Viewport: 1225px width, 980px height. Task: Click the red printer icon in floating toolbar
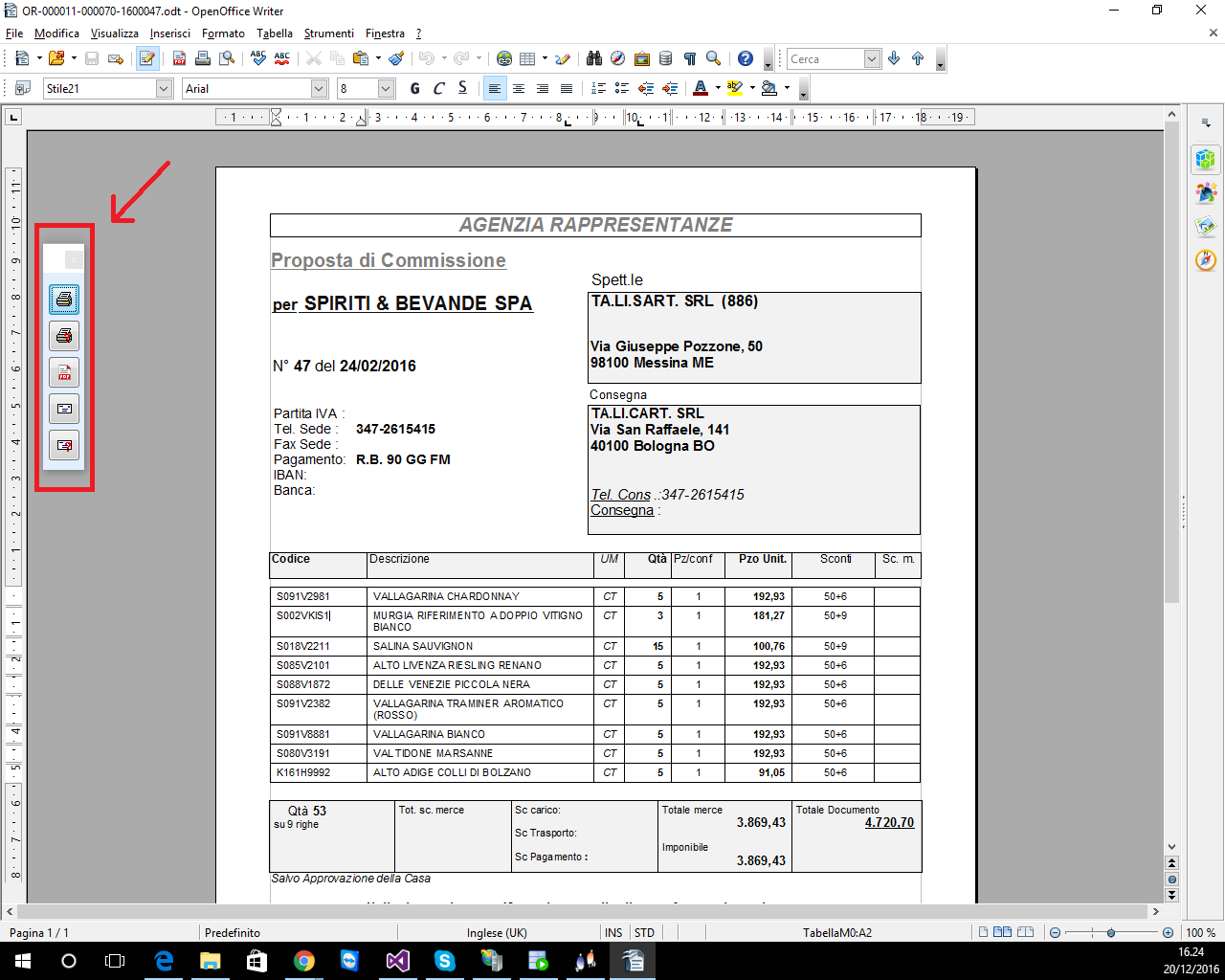click(x=64, y=336)
